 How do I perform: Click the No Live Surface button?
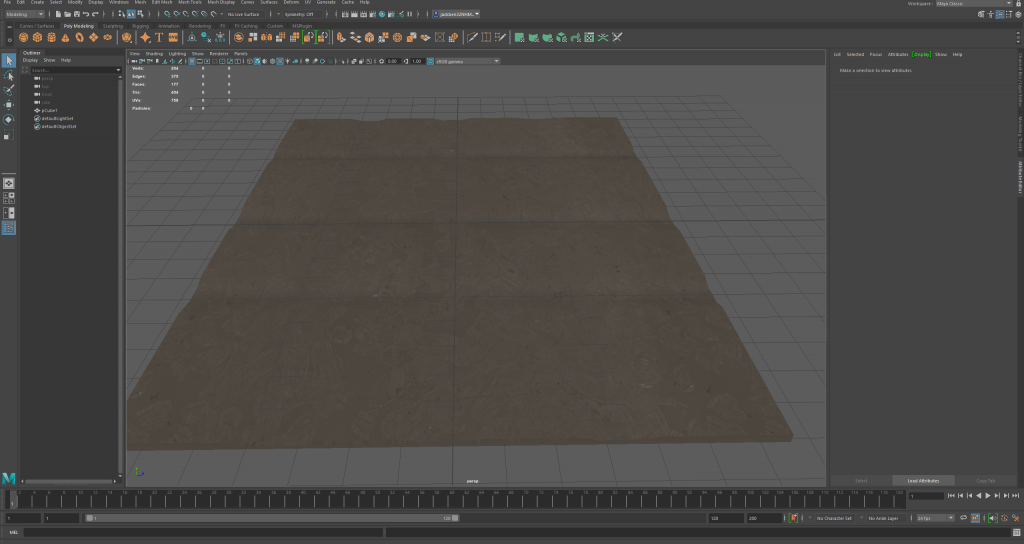point(241,14)
